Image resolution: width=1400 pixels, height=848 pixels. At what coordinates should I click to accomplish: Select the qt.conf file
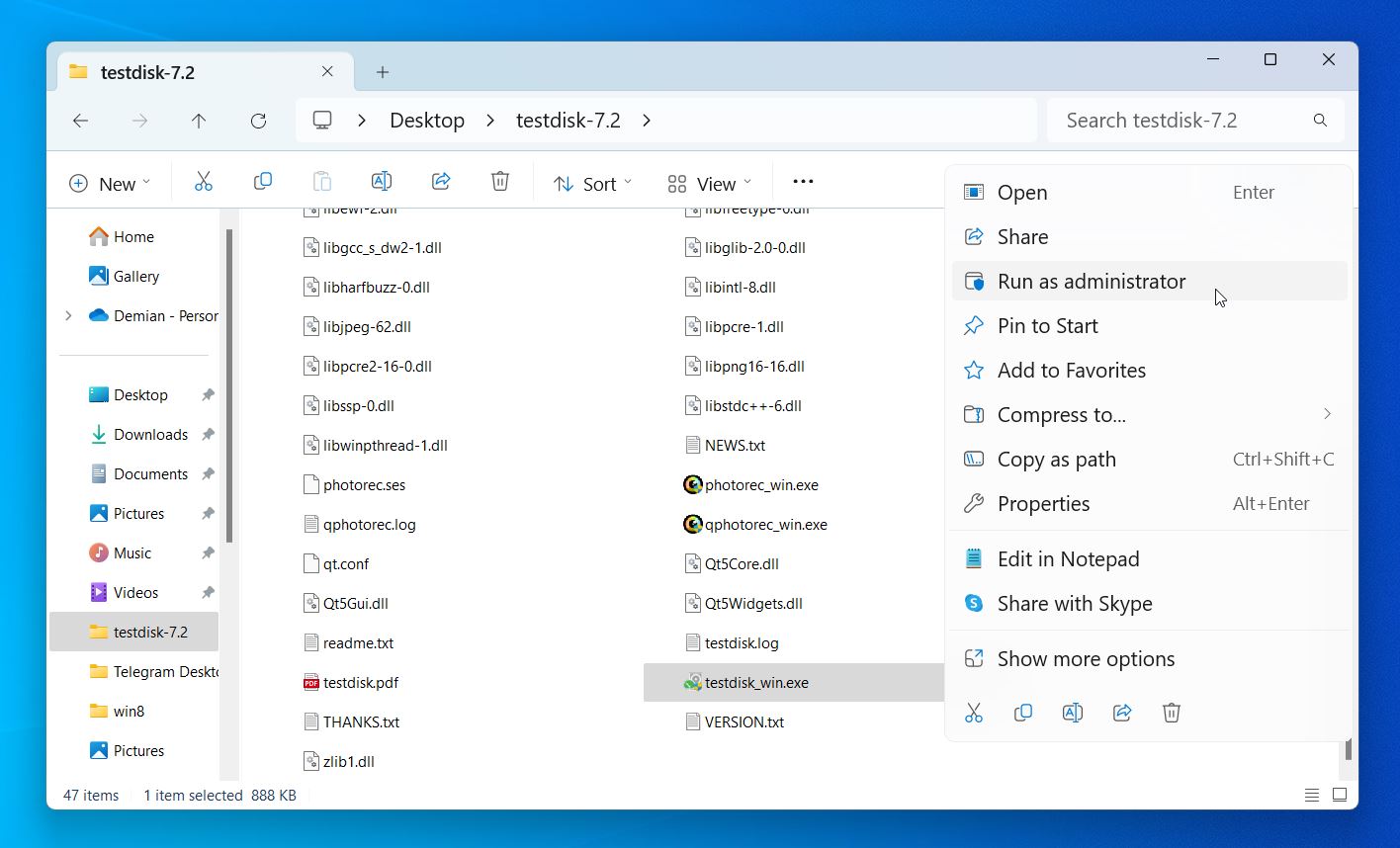click(336, 564)
